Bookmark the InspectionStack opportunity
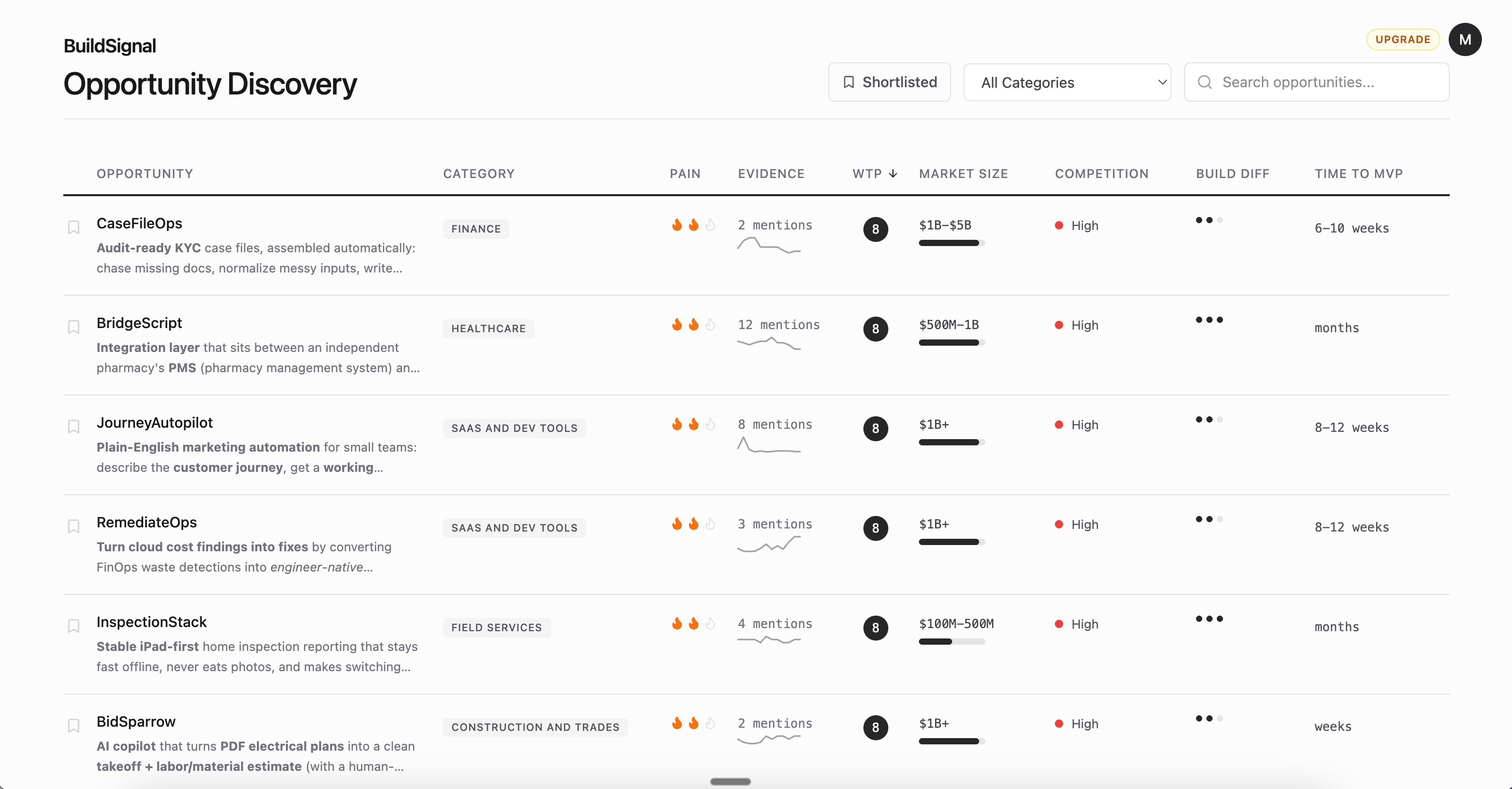1512x789 pixels. pyautogui.click(x=73, y=626)
